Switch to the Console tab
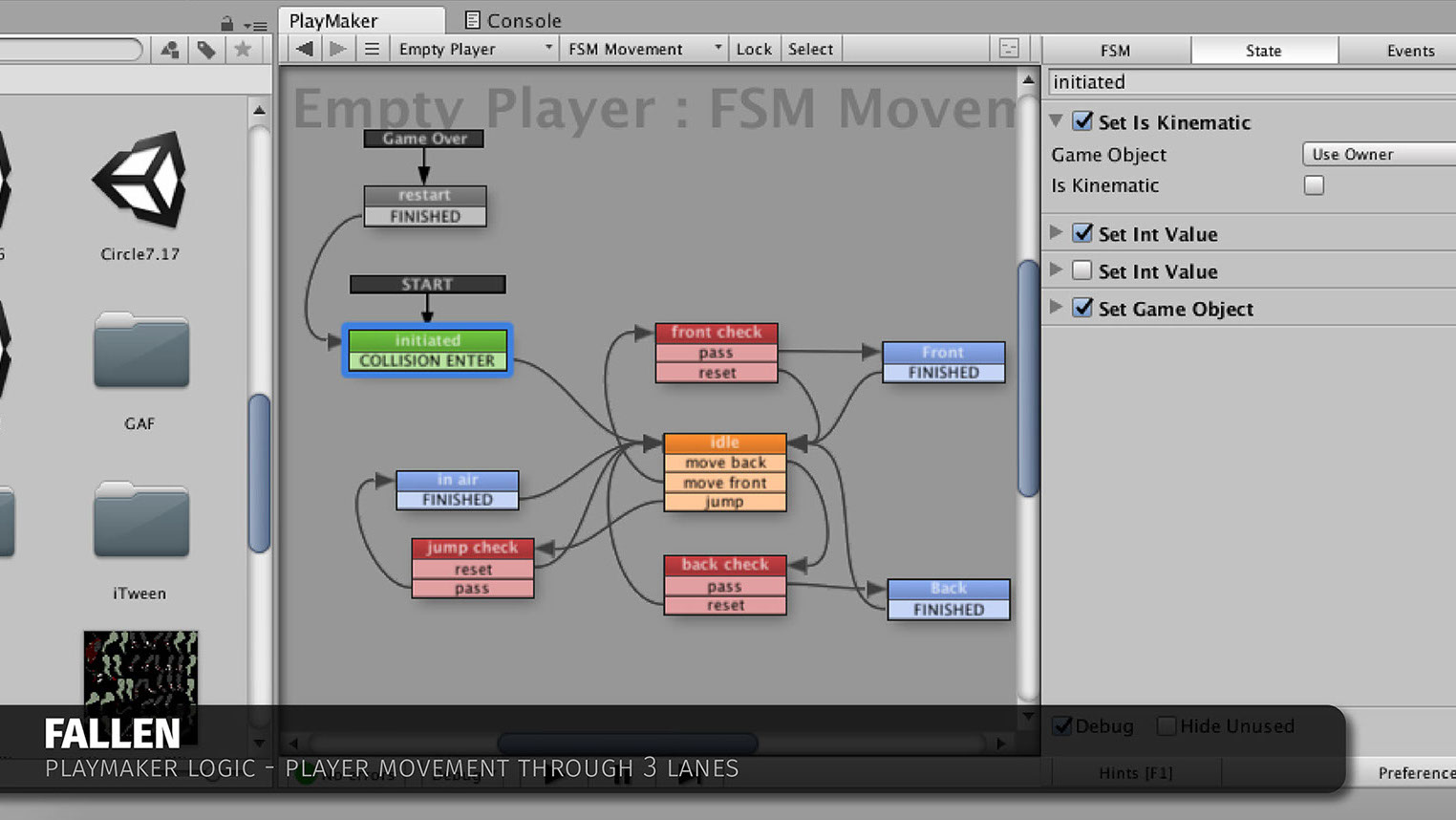 tap(513, 20)
